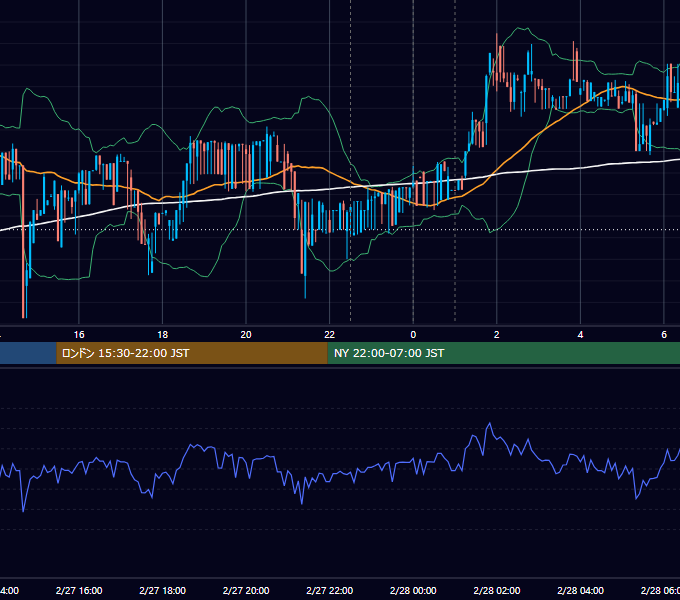This screenshot has height=600, width=680.
Task: Click the 18 hour axis label
Action: (x=163, y=335)
